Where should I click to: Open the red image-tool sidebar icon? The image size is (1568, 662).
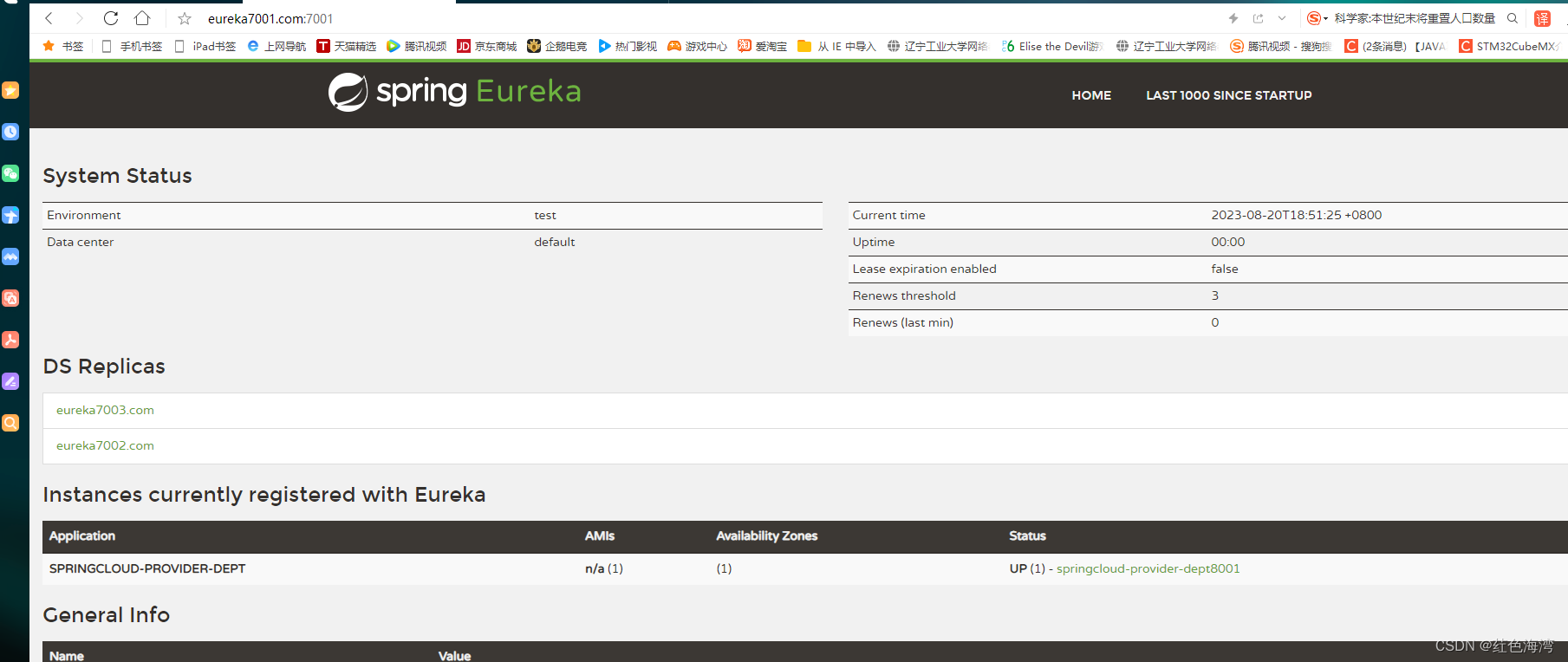pos(10,298)
